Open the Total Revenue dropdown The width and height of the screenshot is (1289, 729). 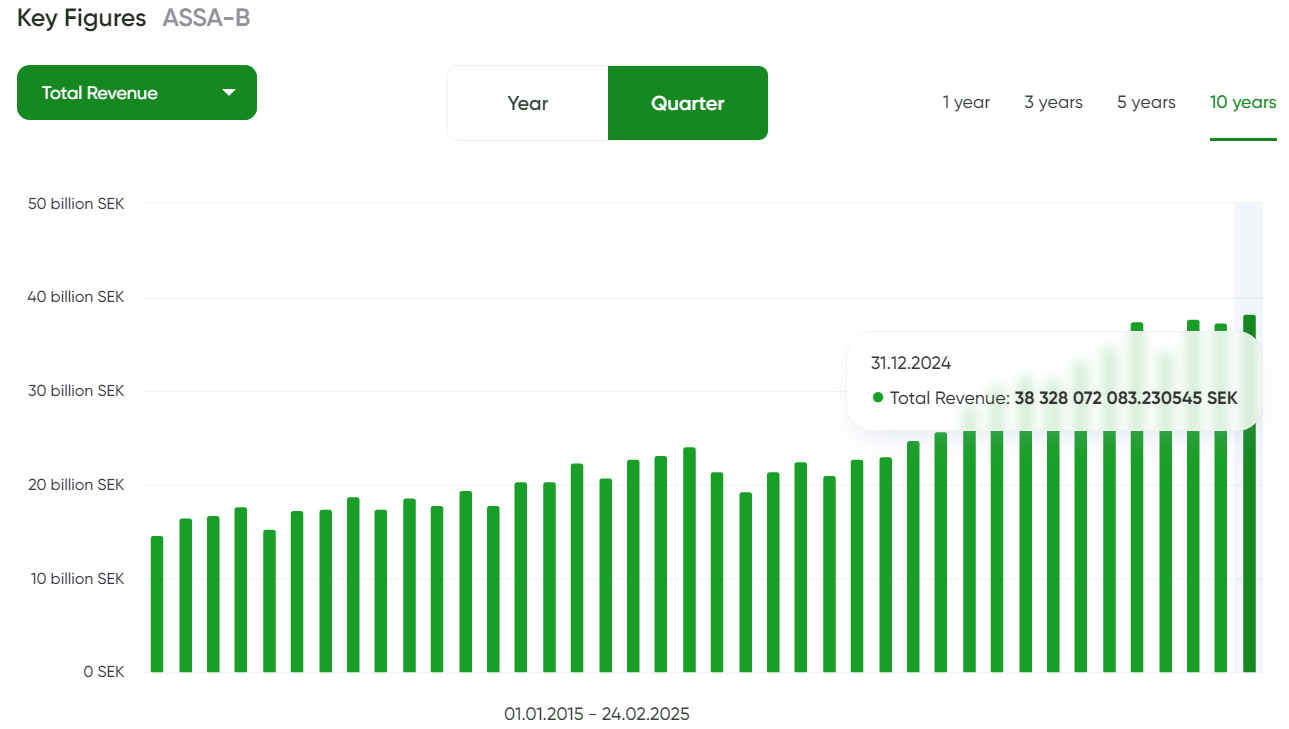coord(137,93)
